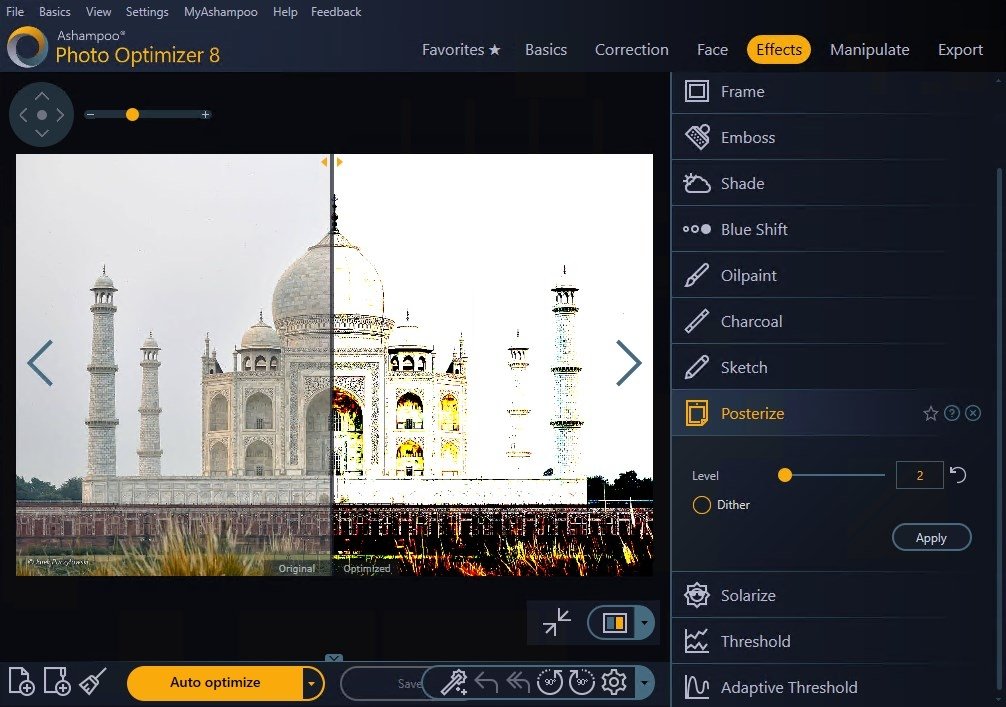Viewport: 1006px width, 707px height.
Task: Click the broom clear-list icon
Action: tap(93, 682)
